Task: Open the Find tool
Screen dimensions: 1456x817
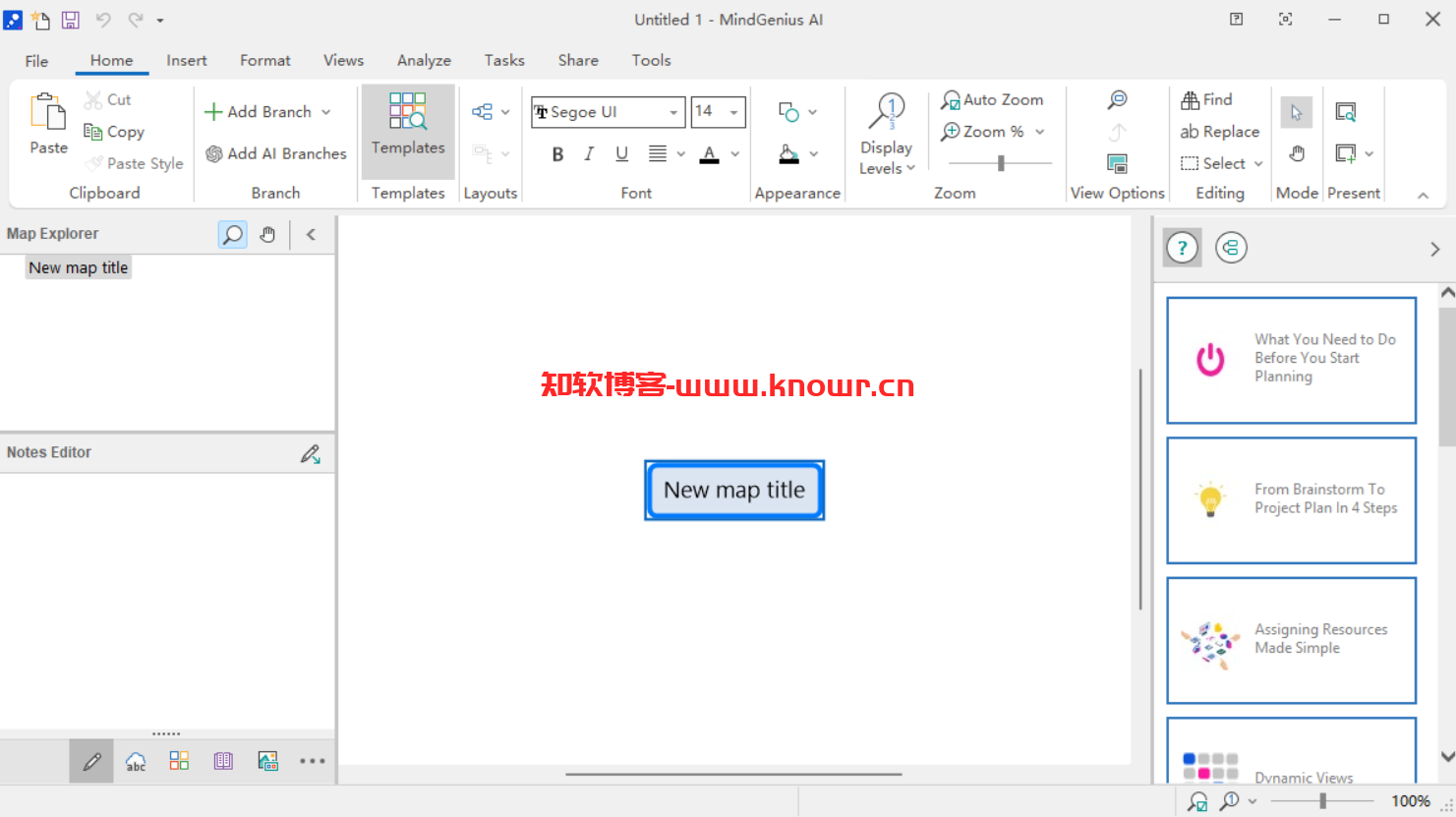Action: (1206, 99)
